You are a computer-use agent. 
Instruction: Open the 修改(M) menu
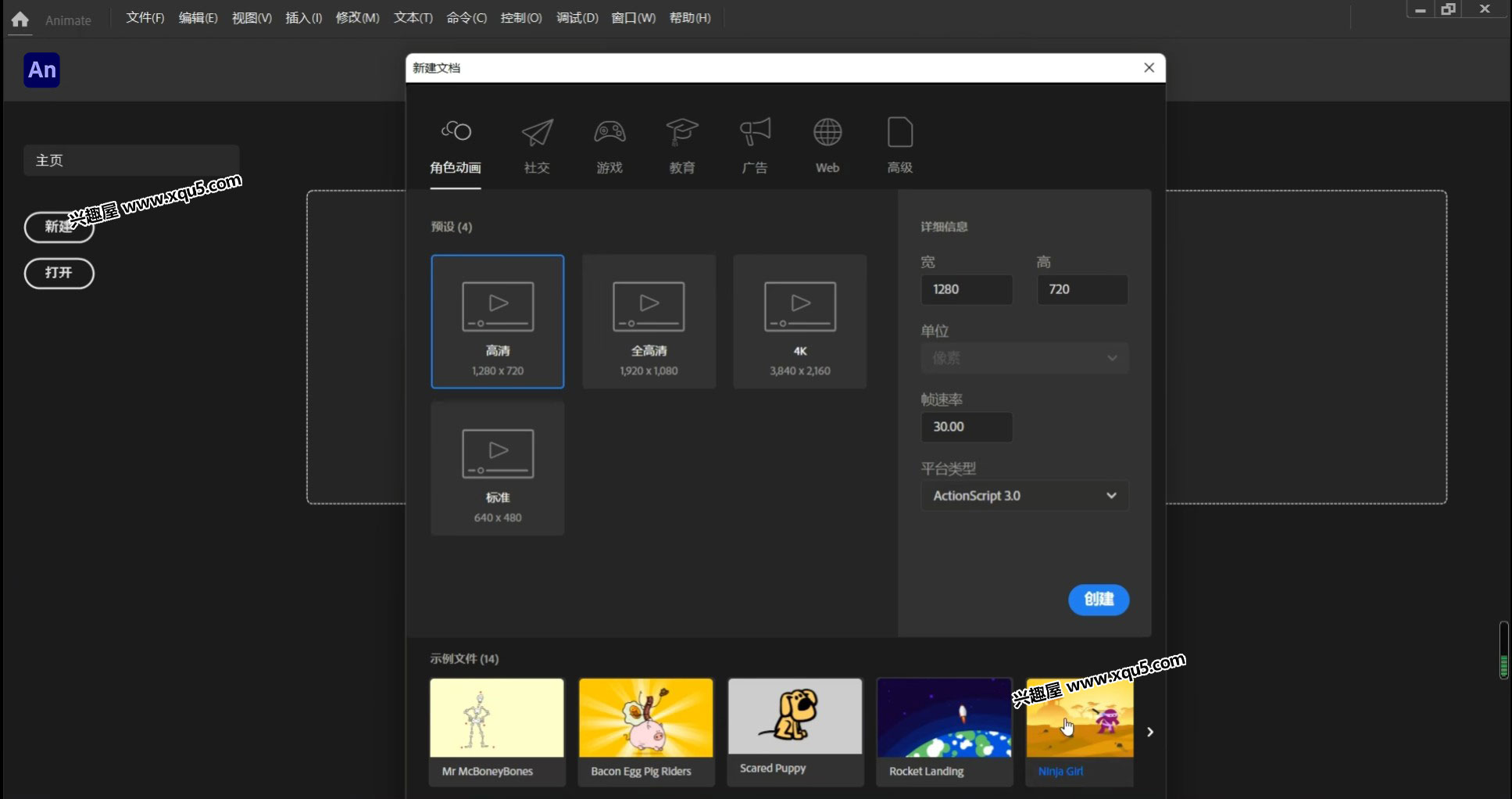point(357,17)
